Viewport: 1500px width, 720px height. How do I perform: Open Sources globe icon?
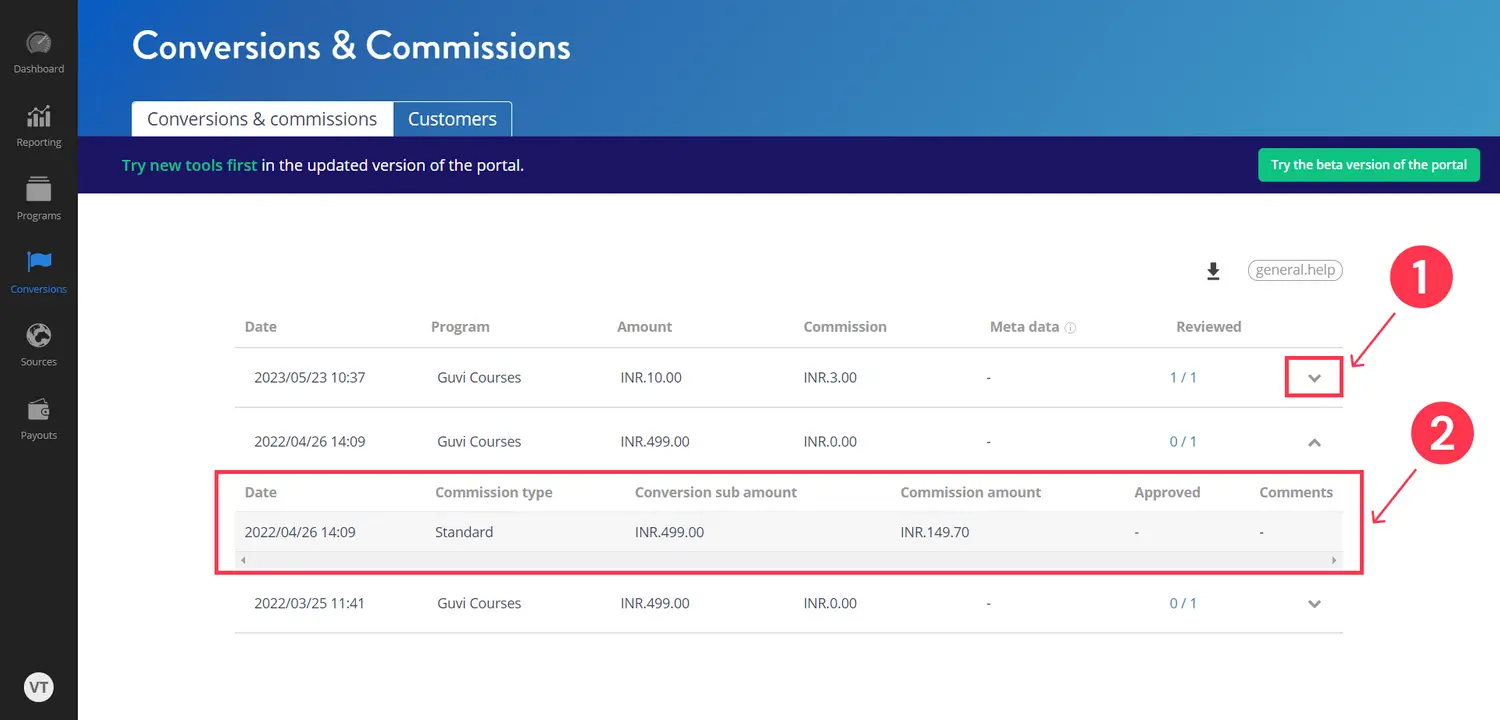click(x=38, y=335)
